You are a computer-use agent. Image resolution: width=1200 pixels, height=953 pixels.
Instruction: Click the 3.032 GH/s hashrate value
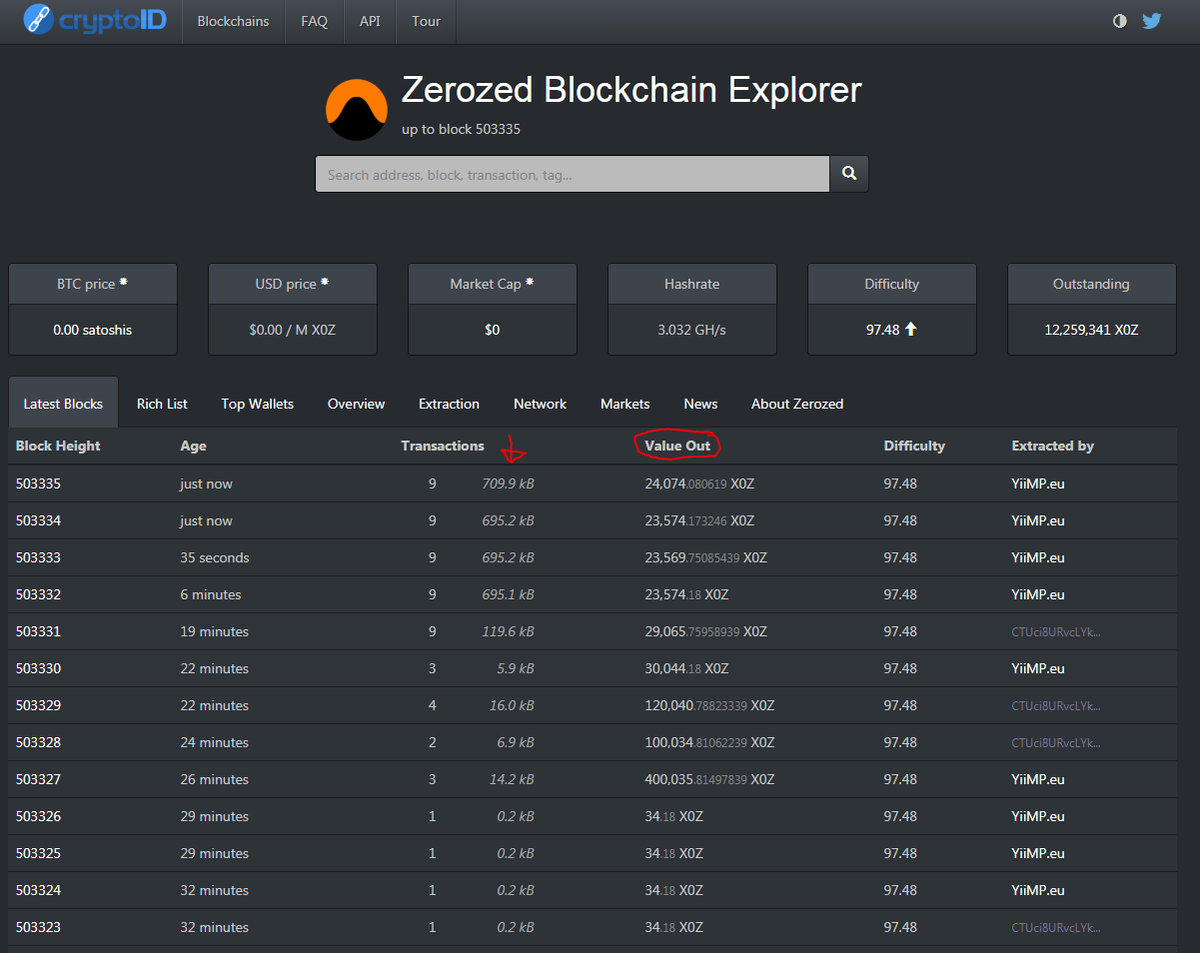[x=692, y=329]
